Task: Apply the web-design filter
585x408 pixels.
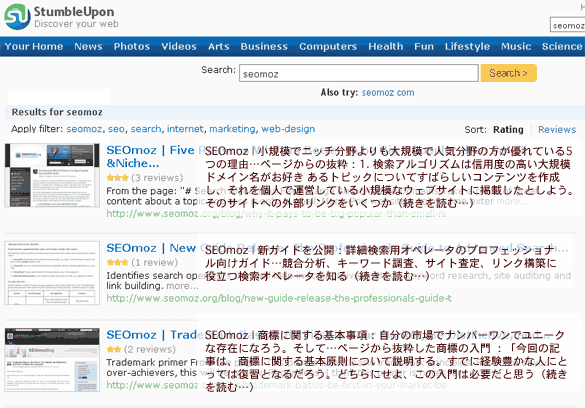Action: 288,129
